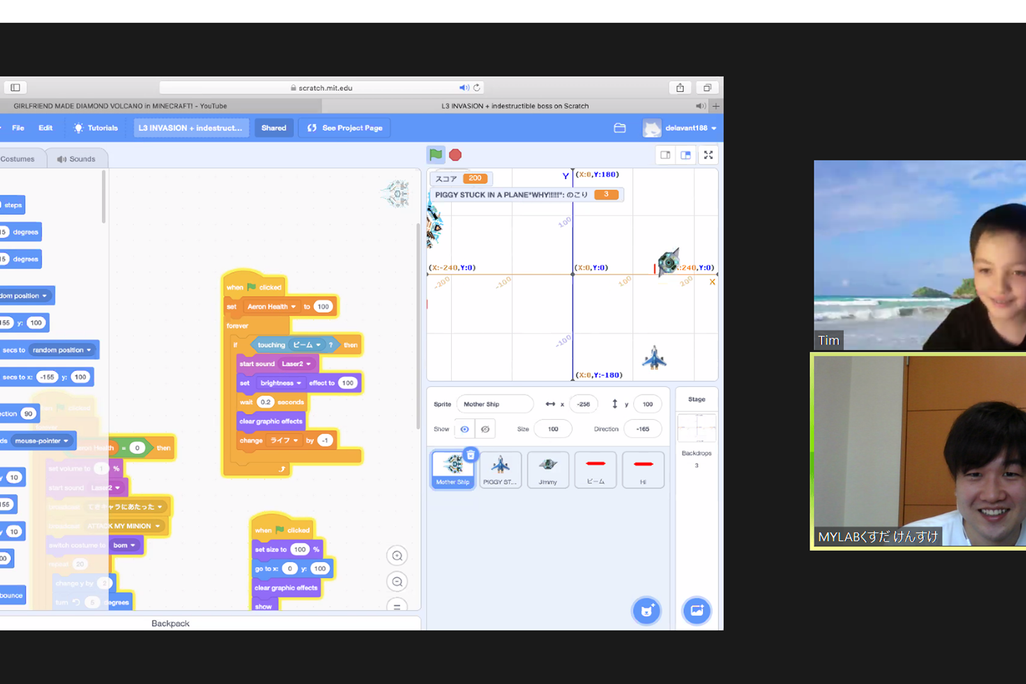
Task: Click the clear graphic effects block
Action: click(x=271, y=422)
